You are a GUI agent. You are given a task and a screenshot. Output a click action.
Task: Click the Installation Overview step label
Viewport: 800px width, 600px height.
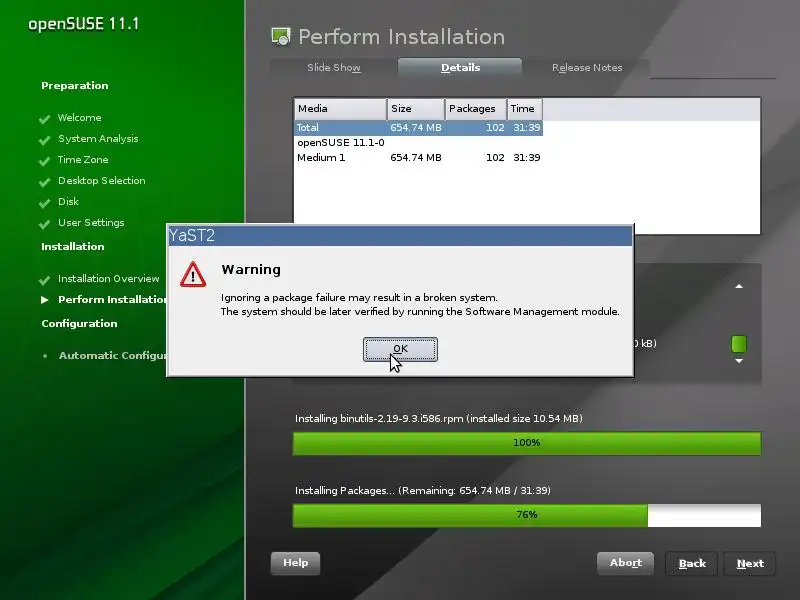109,279
